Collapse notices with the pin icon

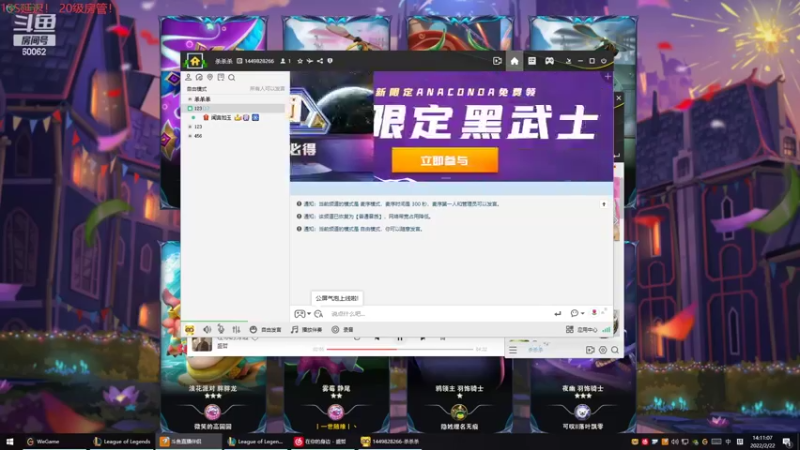tap(604, 204)
